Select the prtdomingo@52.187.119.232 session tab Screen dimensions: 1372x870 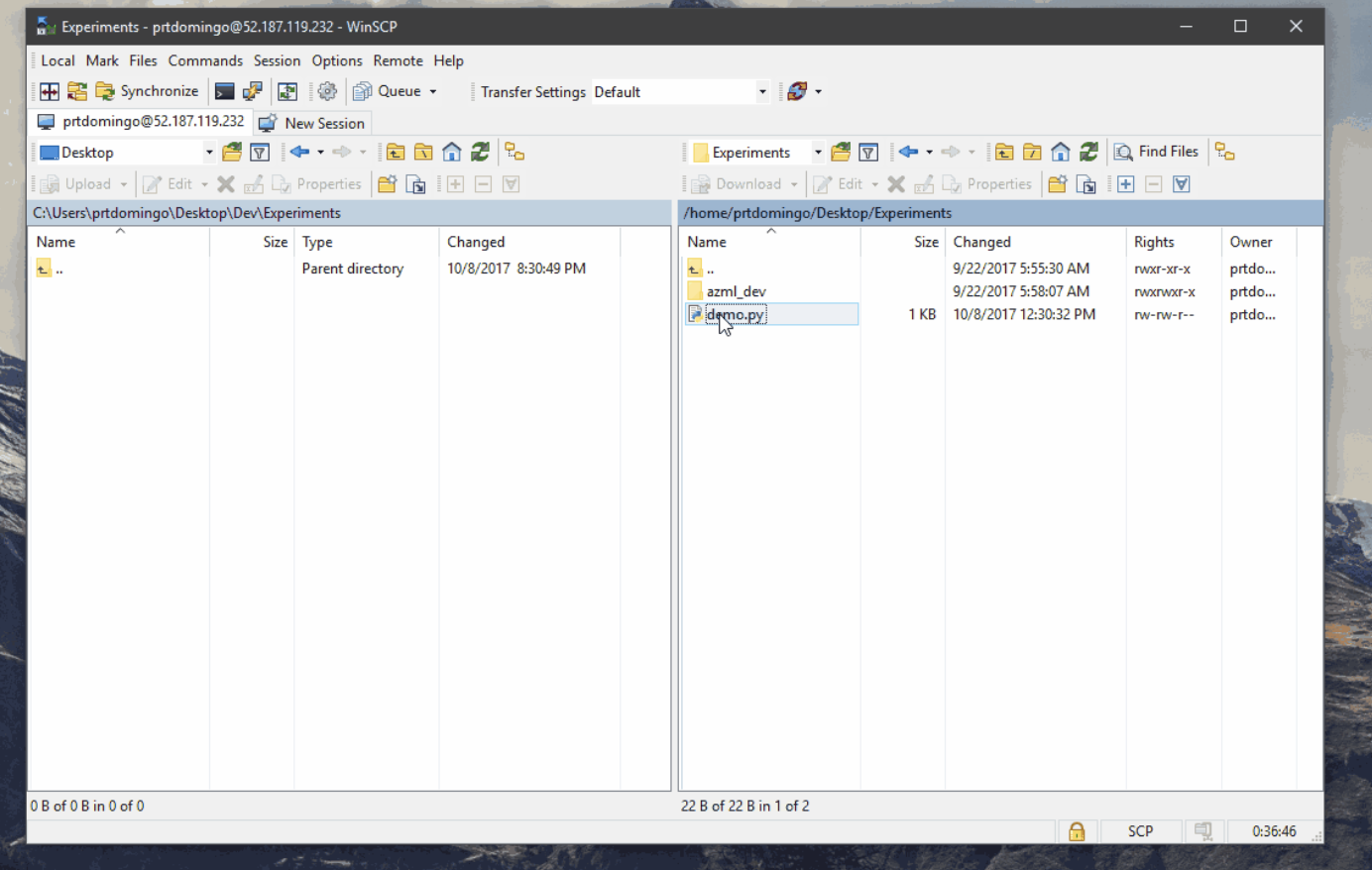[x=140, y=122]
